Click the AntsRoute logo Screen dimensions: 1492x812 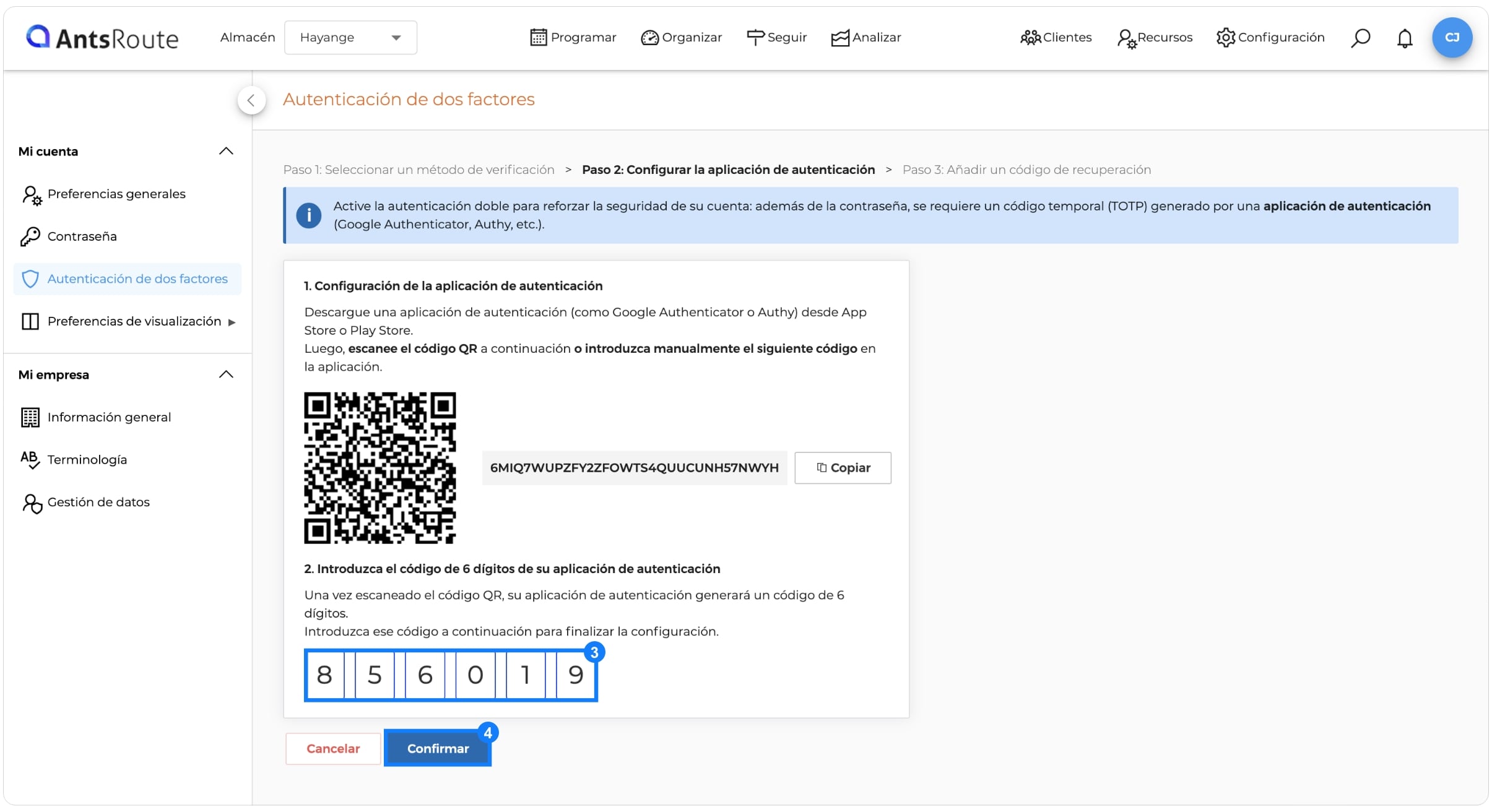[102, 38]
